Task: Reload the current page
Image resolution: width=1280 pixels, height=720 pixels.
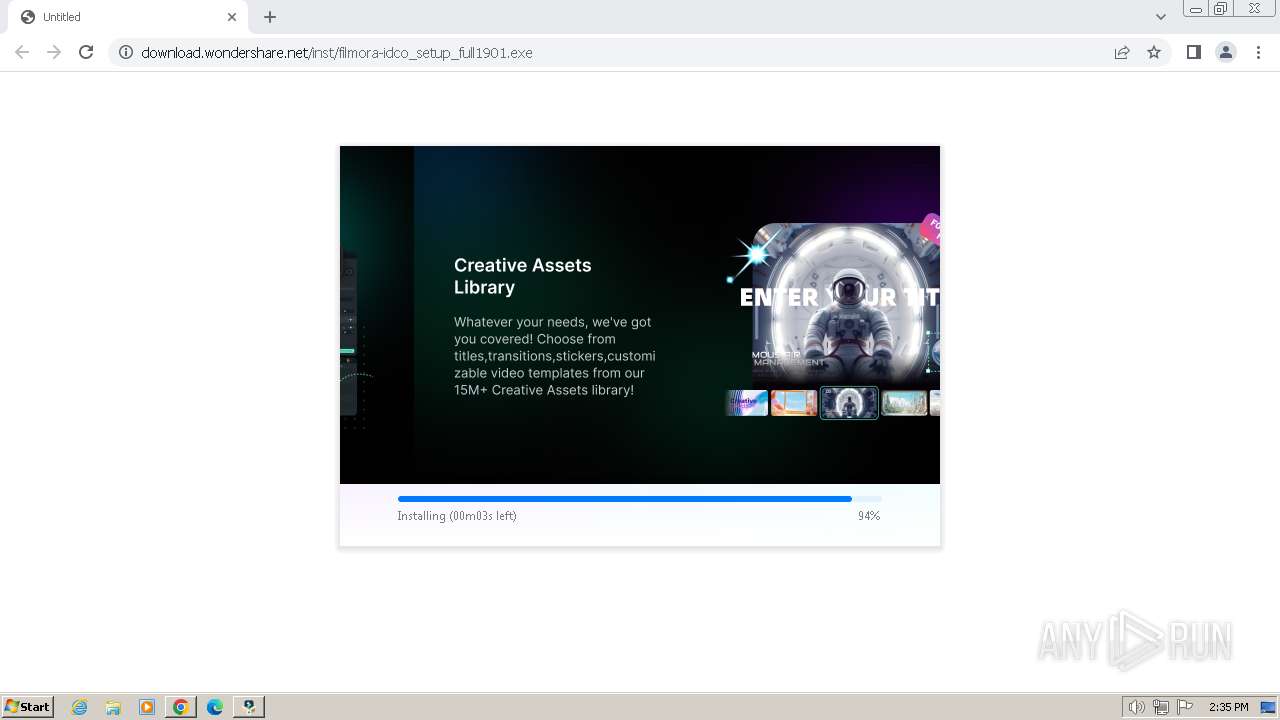Action: click(x=86, y=52)
